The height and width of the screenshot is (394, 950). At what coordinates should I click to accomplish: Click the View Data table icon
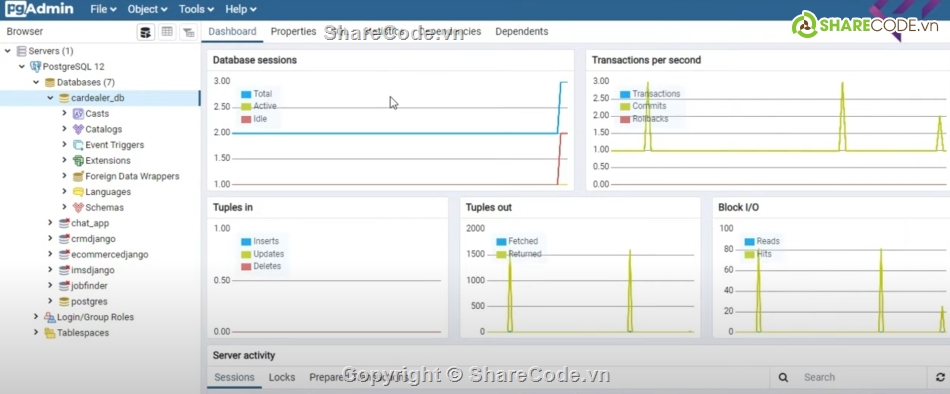pyautogui.click(x=167, y=32)
